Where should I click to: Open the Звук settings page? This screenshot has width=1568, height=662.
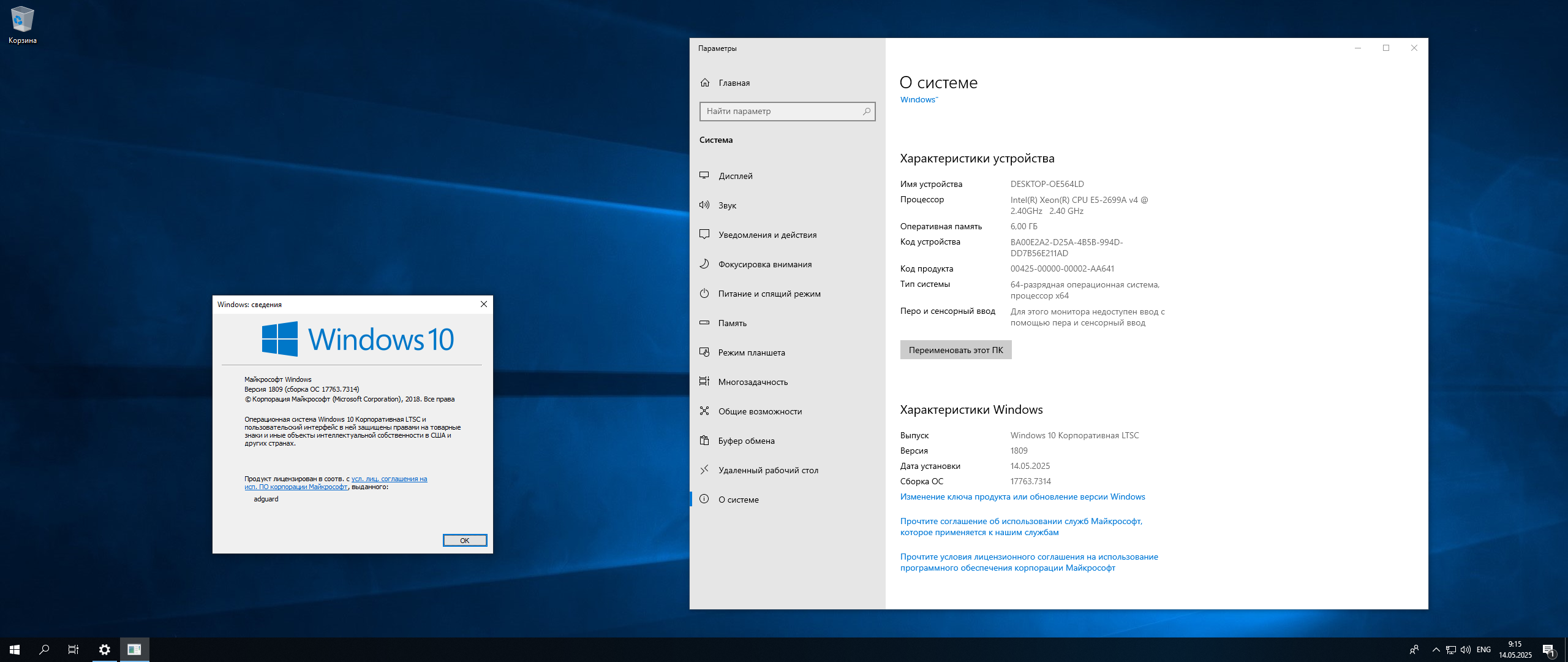click(x=788, y=205)
